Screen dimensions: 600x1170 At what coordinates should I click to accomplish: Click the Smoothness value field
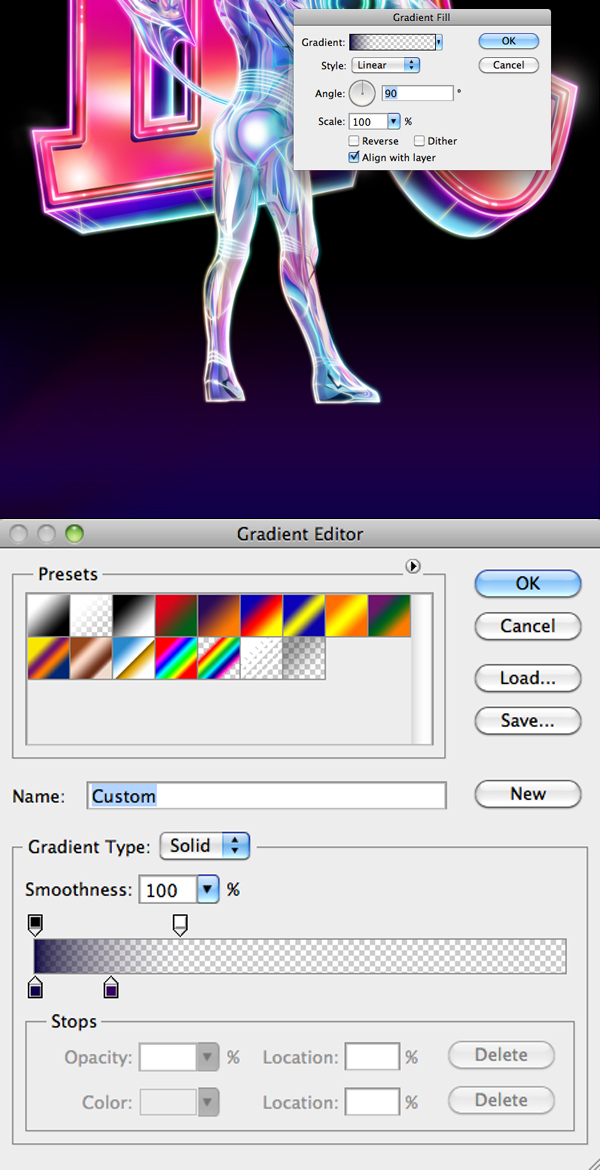[169, 889]
